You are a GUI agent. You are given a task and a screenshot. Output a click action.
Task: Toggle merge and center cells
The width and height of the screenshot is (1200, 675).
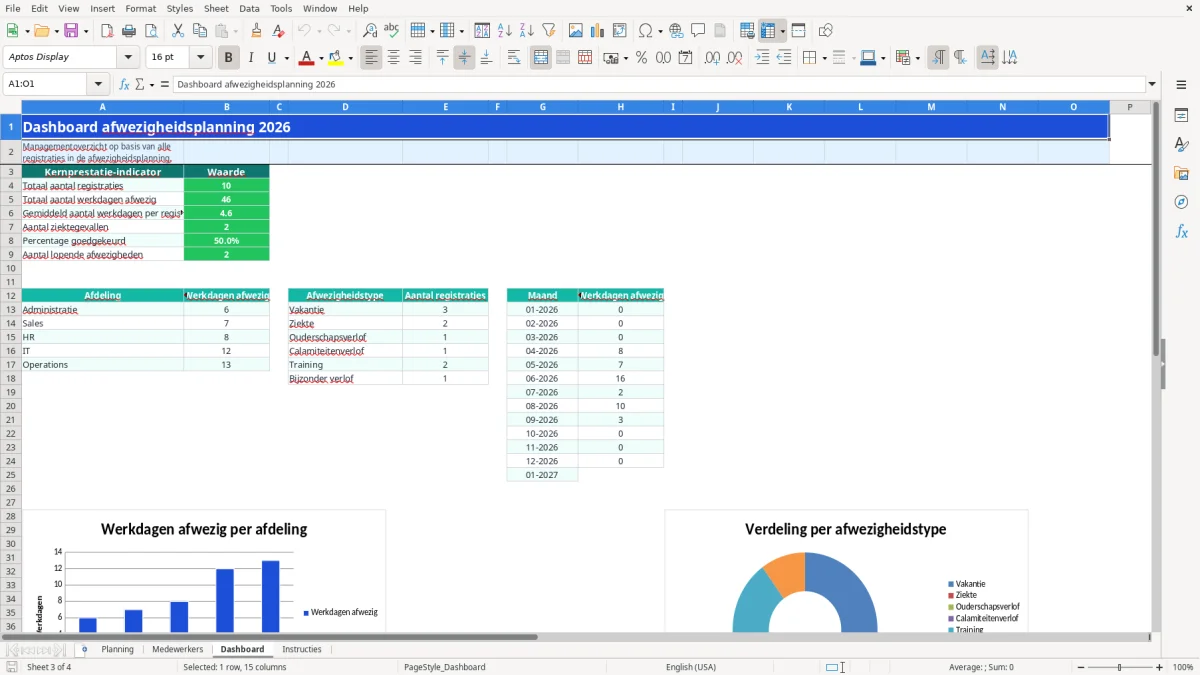[x=541, y=58]
